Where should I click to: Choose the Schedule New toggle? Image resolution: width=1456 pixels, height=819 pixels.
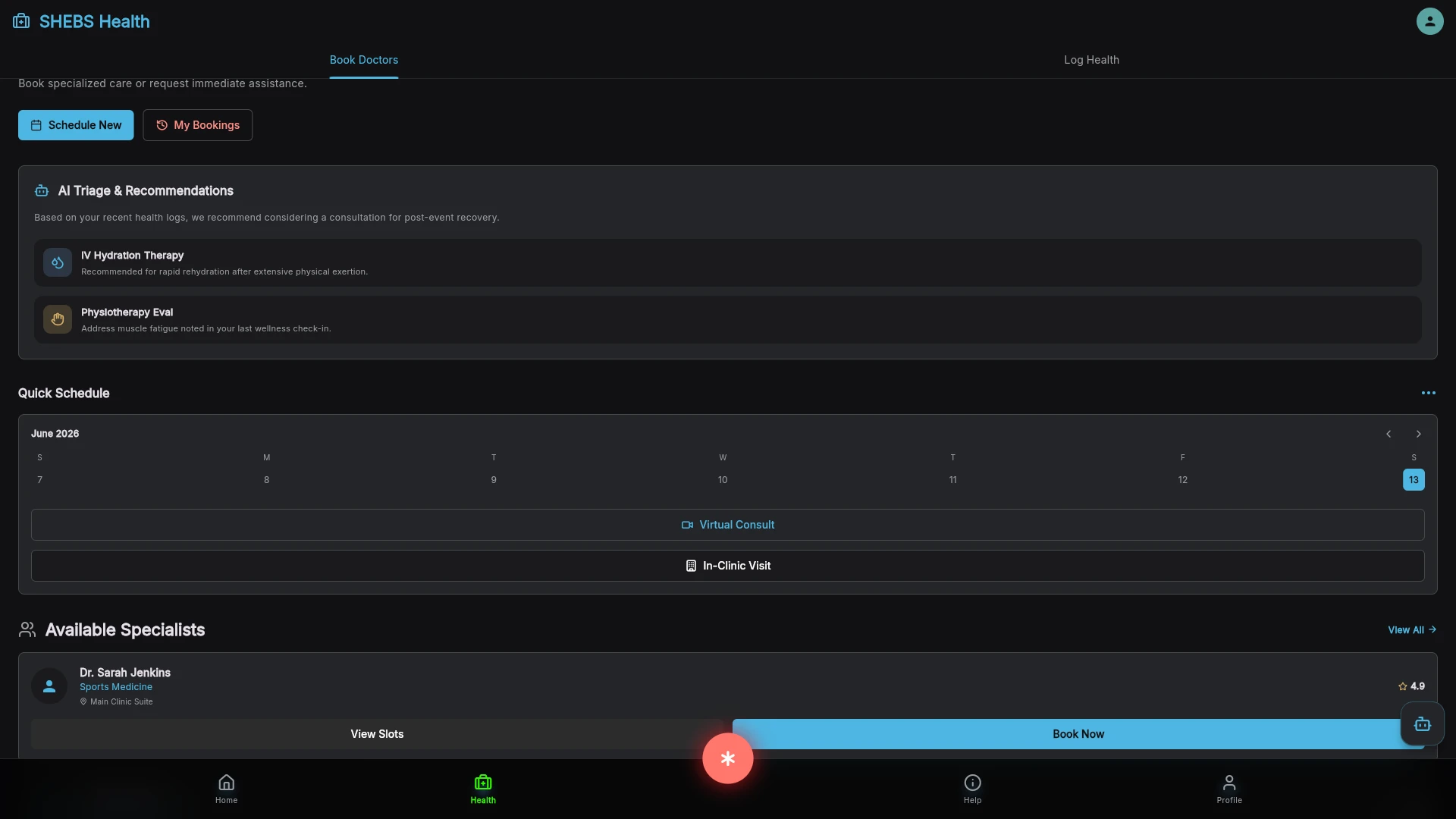tap(76, 125)
